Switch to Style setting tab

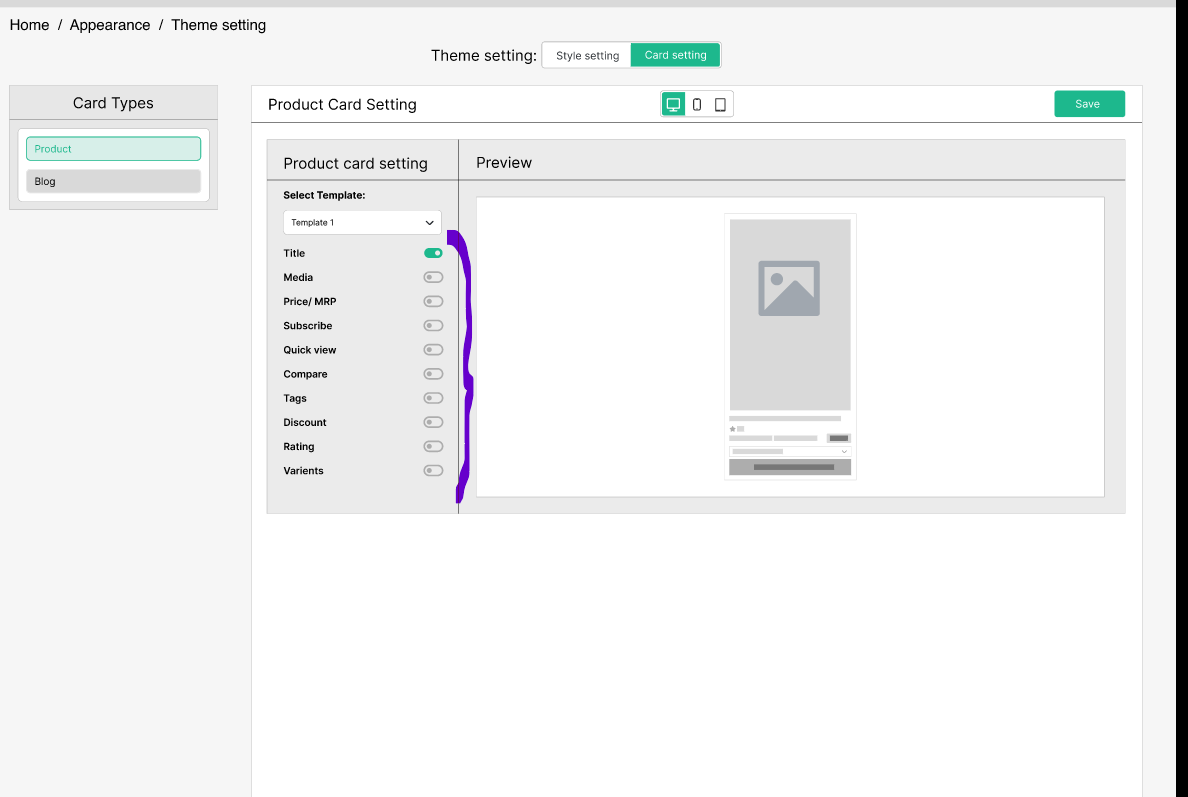pyautogui.click(x=587, y=55)
